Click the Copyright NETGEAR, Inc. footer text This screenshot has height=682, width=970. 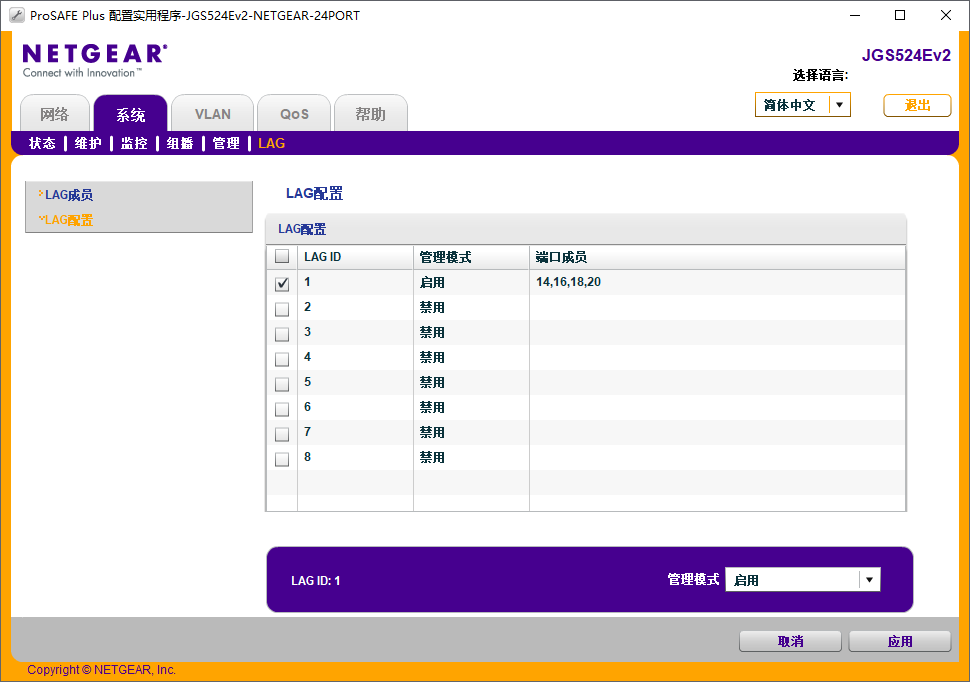[x=101, y=670]
